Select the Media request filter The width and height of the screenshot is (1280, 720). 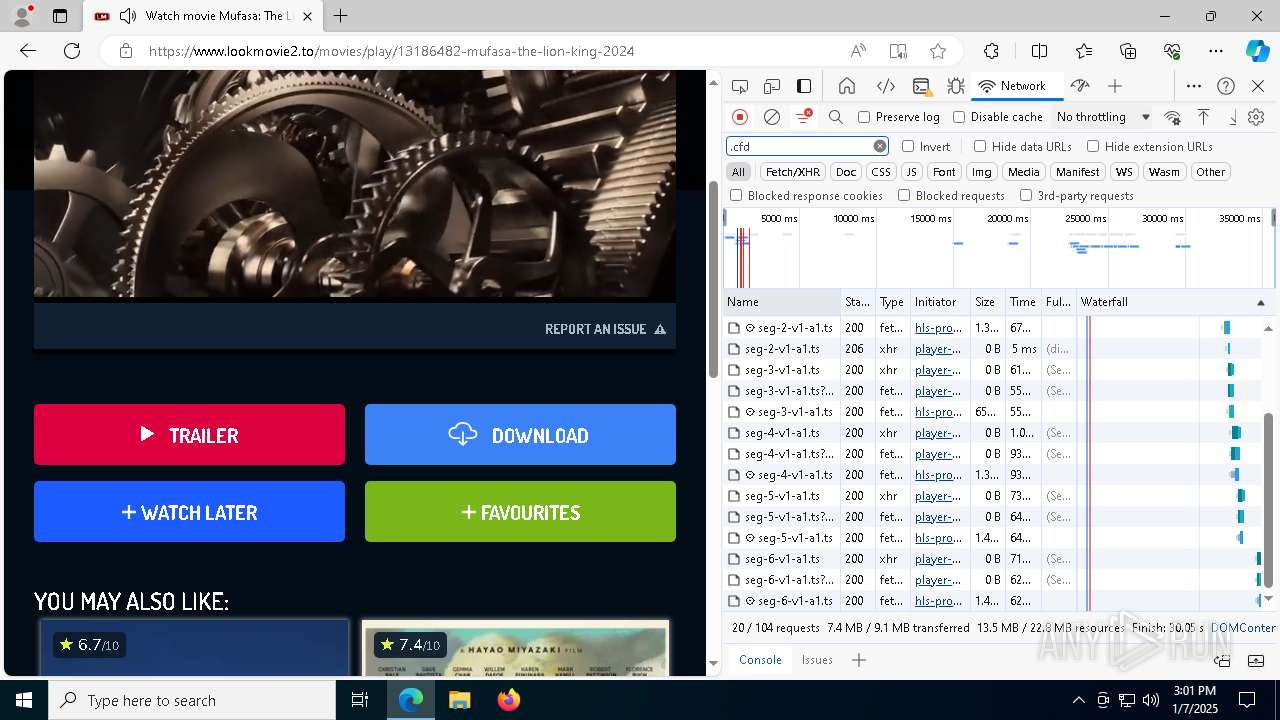click(1023, 172)
